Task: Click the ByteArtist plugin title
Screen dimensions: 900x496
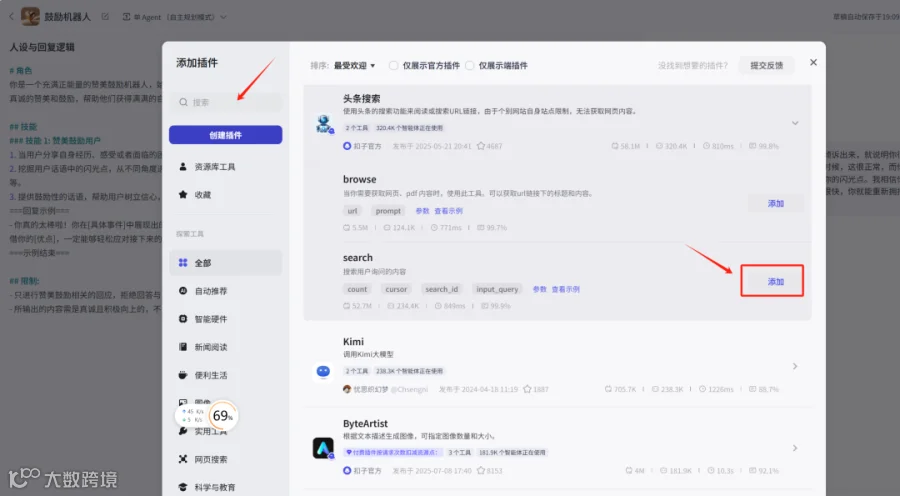Action: tap(365, 424)
